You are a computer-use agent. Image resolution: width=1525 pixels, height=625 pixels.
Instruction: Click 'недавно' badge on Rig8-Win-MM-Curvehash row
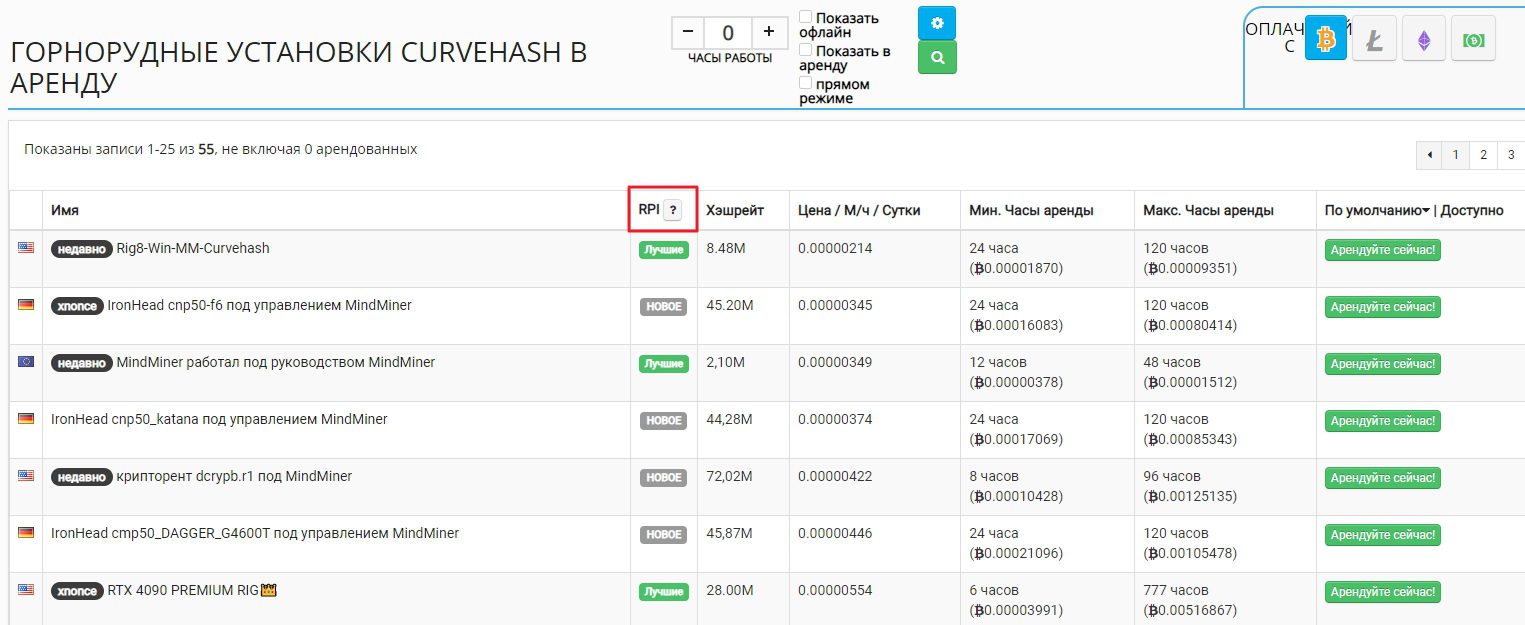pos(81,249)
